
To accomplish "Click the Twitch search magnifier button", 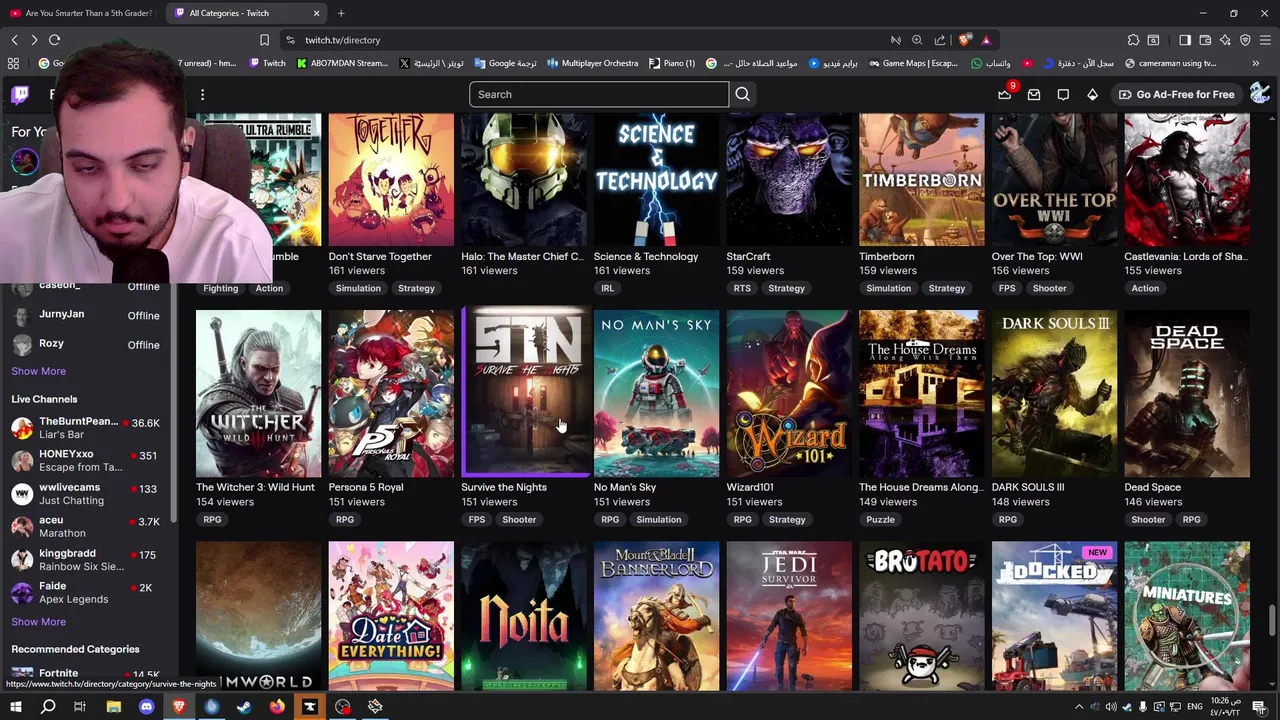I will (742, 94).
